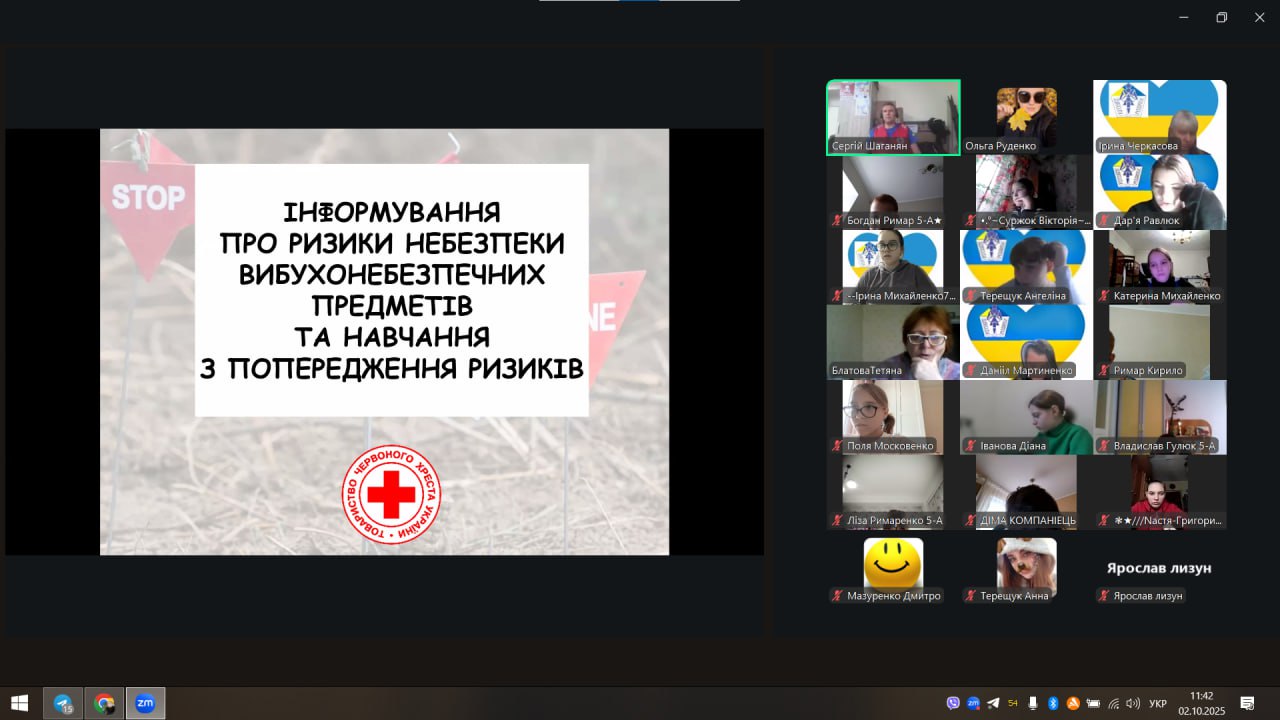1280x720 pixels.
Task: Open Telegram from the taskbar
Action: tap(63, 703)
